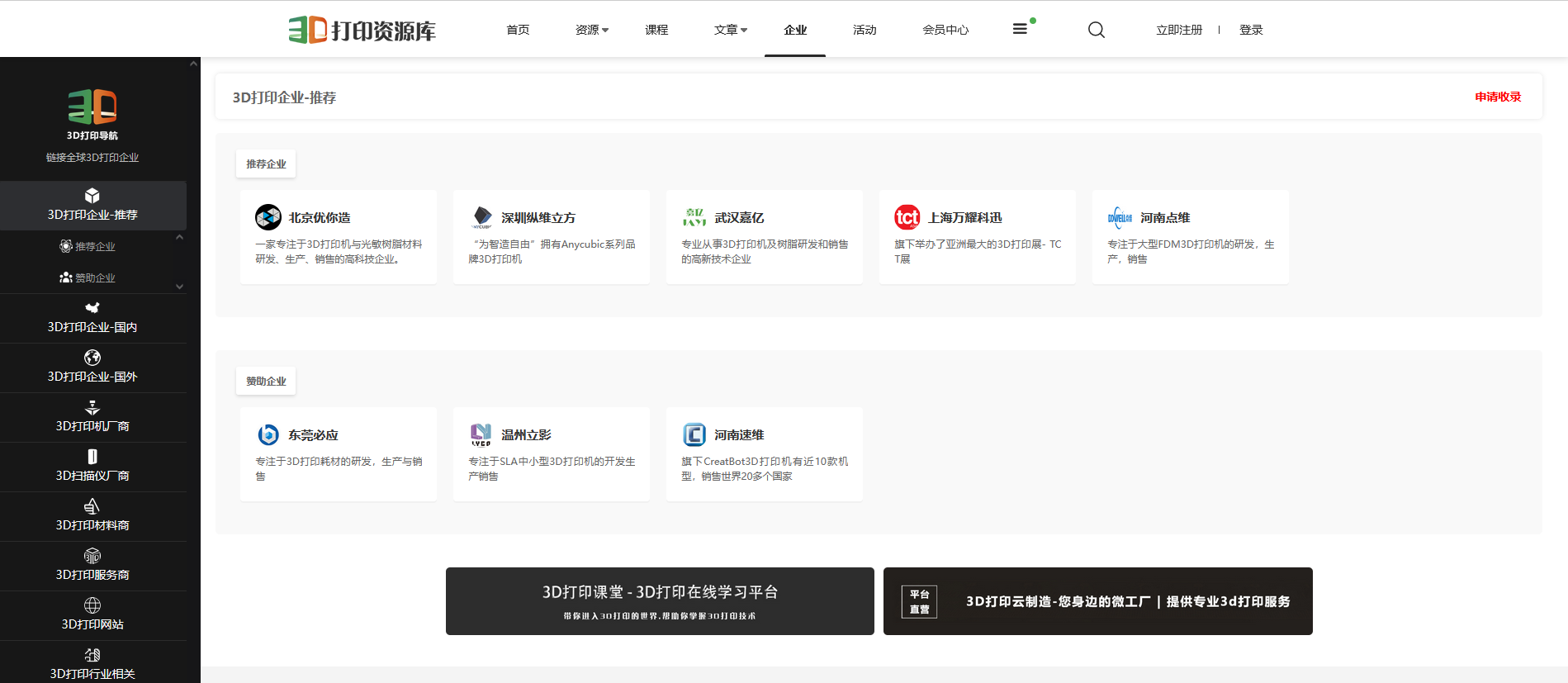The height and width of the screenshot is (683, 1568).
Task: Click the 北京优你造 company logo
Action: point(268,217)
